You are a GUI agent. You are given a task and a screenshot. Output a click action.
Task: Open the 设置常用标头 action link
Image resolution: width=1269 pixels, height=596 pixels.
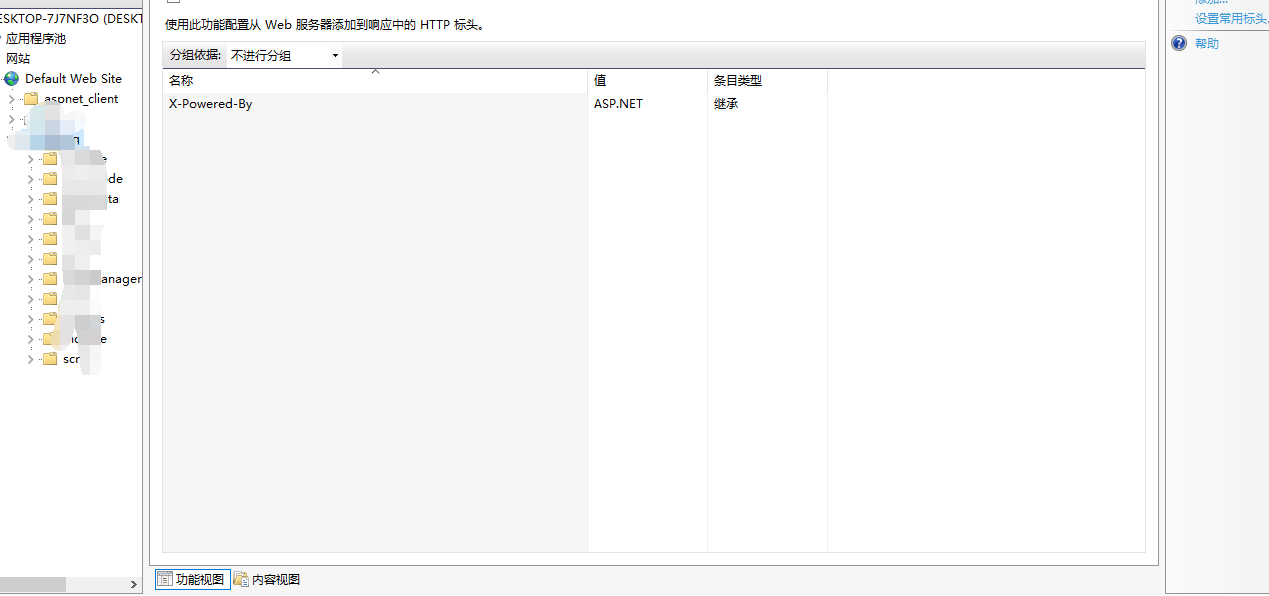1230,18
